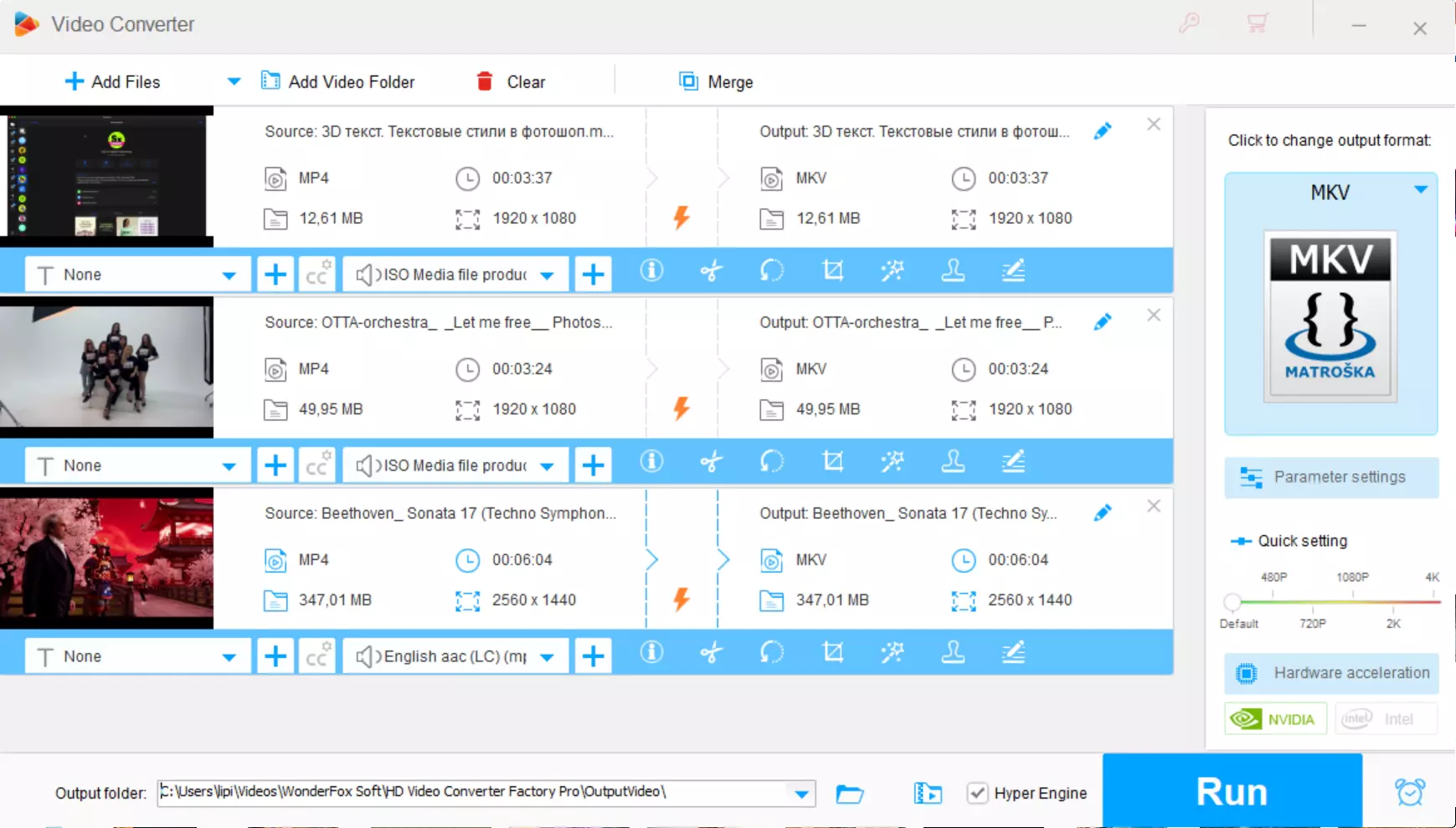
Task: Open Parameter settings
Action: 1331,477
